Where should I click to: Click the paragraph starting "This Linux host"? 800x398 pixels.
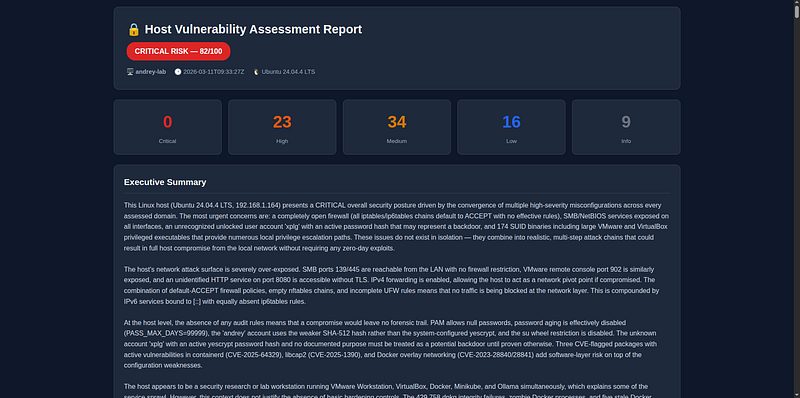tap(397, 227)
